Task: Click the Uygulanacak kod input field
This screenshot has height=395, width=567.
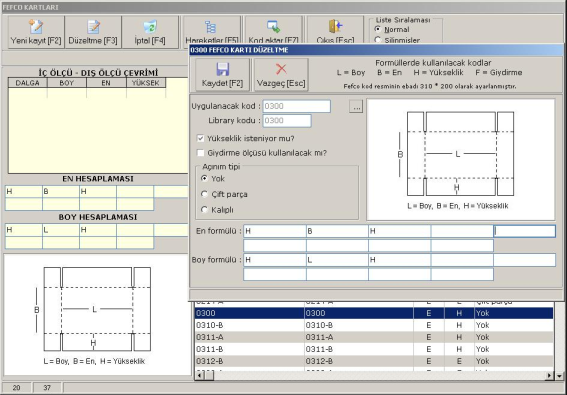Action: (297, 106)
